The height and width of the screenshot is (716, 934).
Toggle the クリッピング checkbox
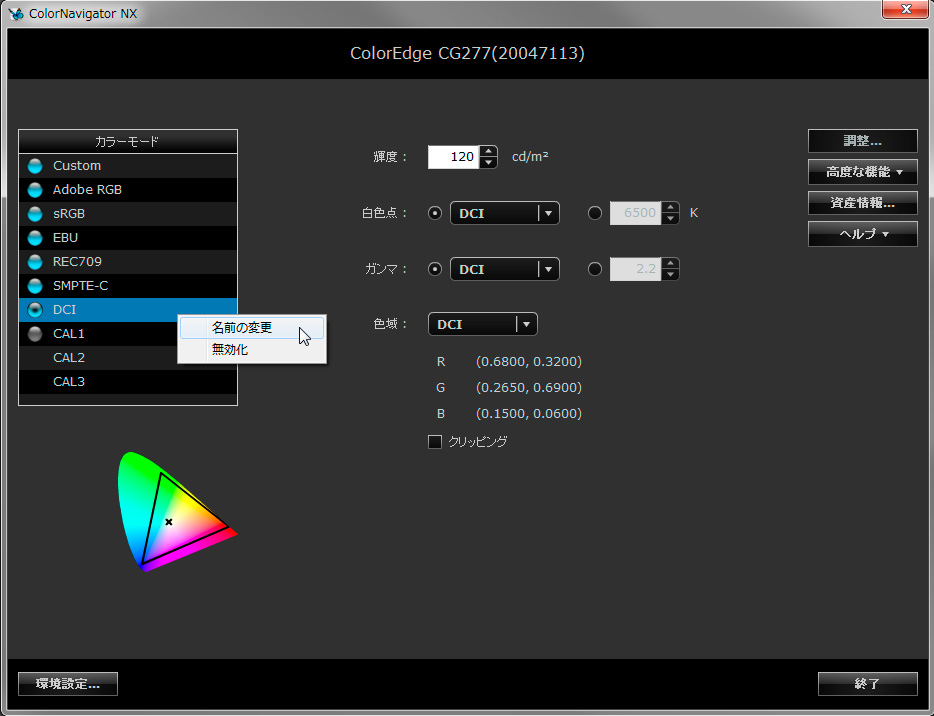pyautogui.click(x=435, y=442)
